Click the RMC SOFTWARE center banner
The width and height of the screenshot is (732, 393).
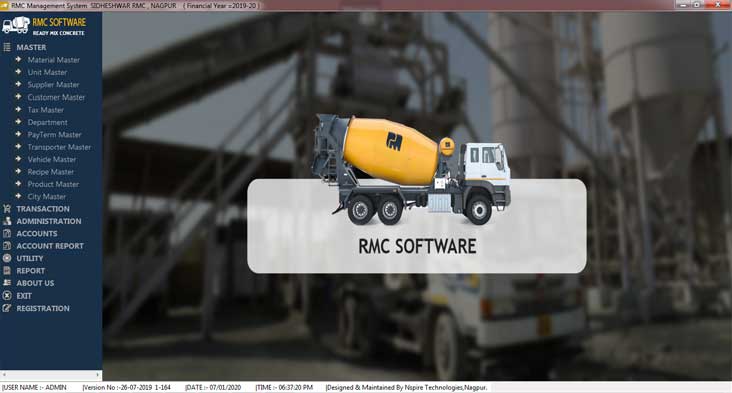click(417, 226)
